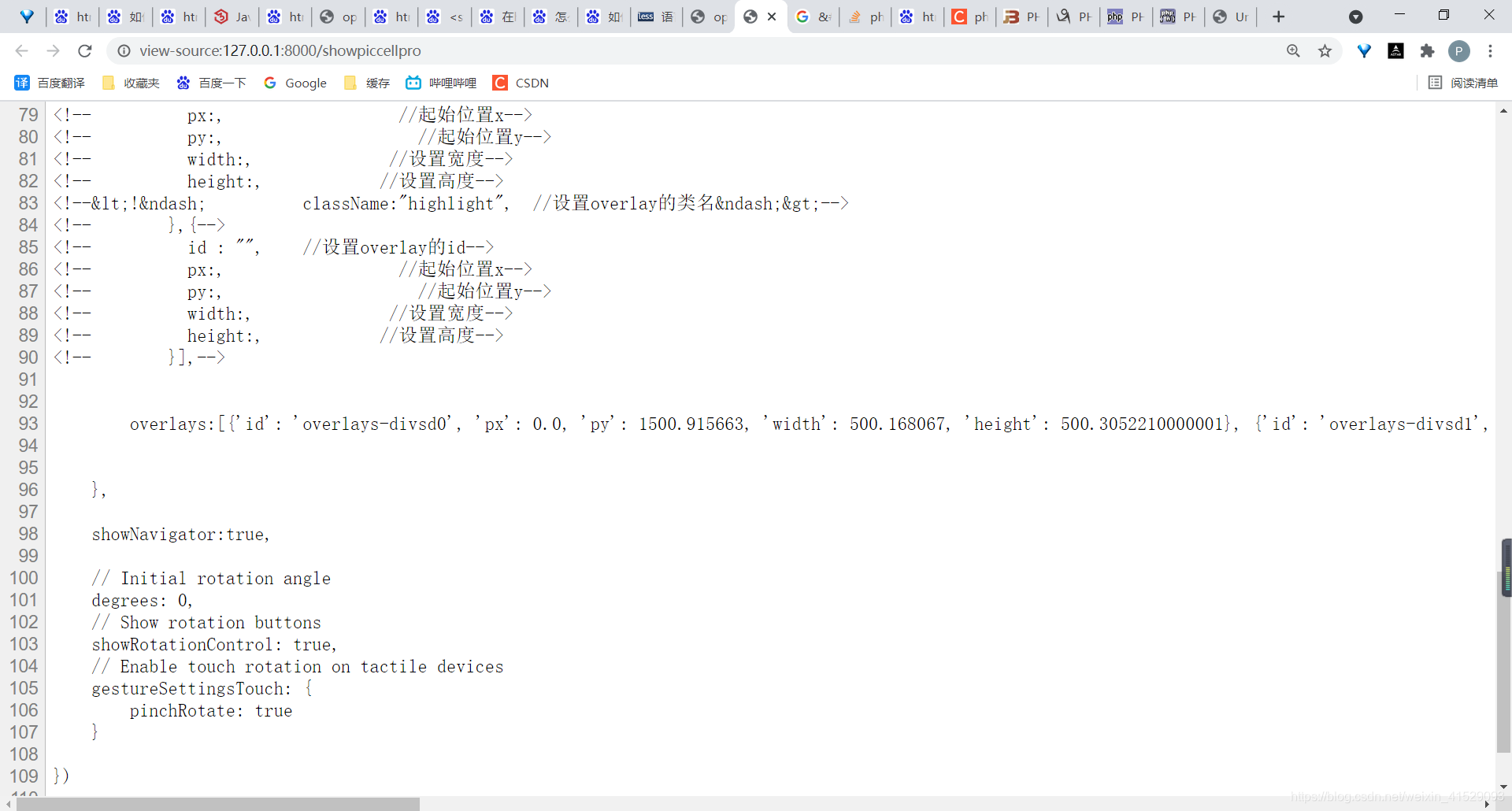Open the zoom magnifier icon in address bar
1512x811 pixels.
pos(1293,50)
